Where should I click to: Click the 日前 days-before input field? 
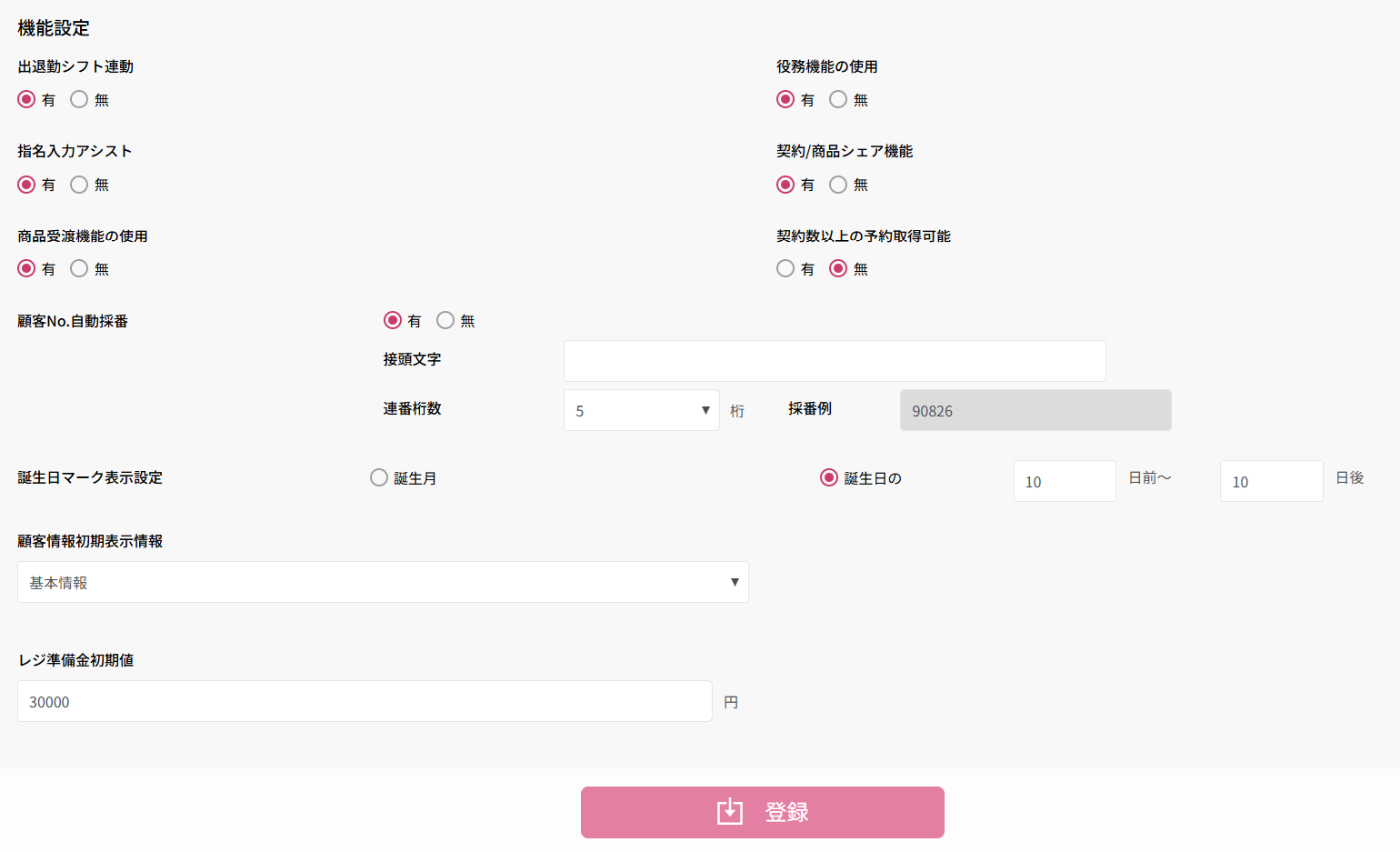(1064, 481)
